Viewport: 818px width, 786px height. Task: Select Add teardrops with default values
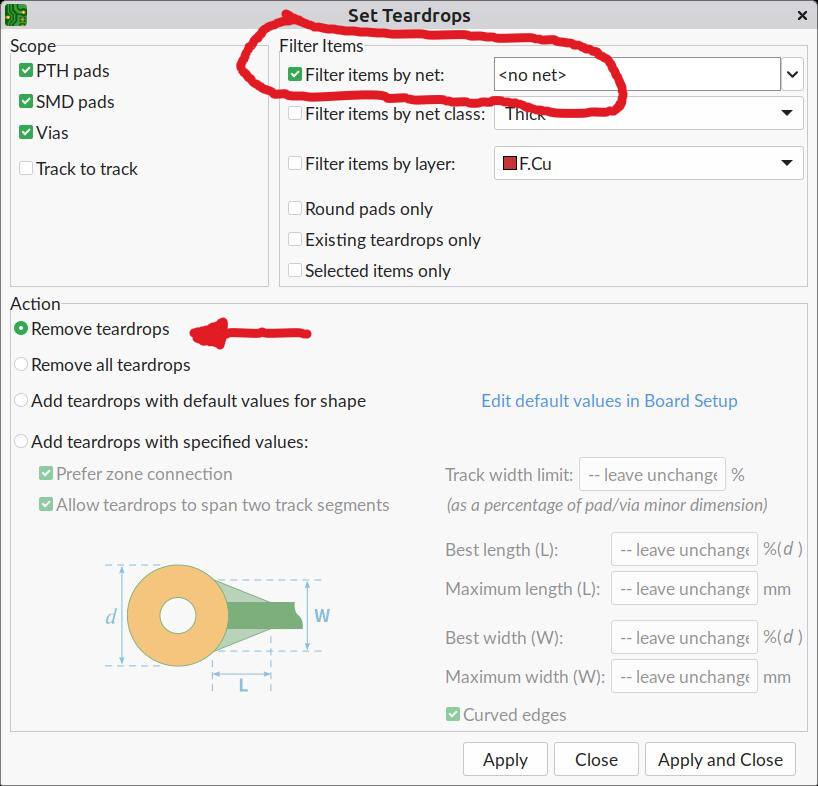(x=21, y=401)
